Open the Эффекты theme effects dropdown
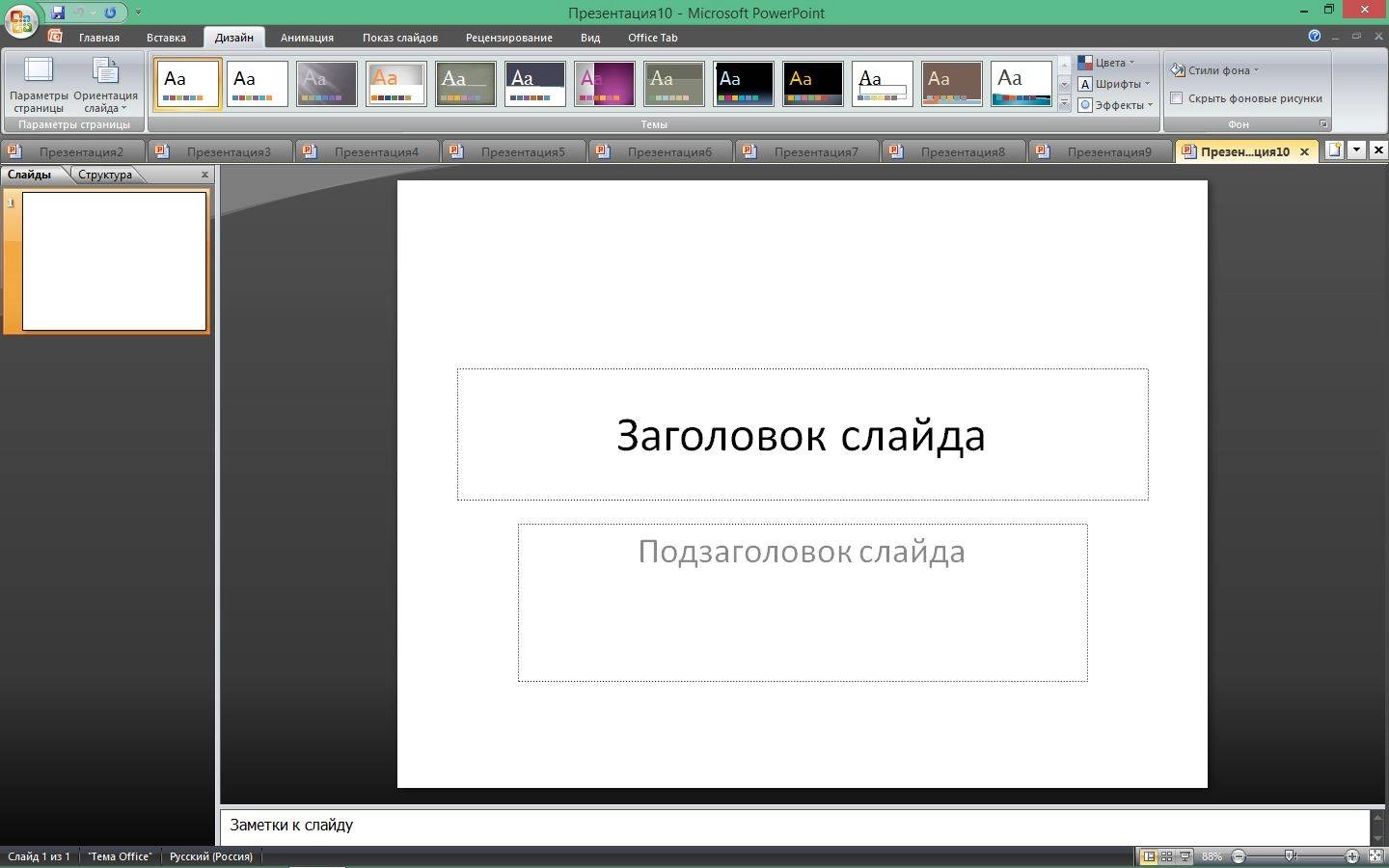Viewport: 1389px width, 868px height. tap(1116, 105)
